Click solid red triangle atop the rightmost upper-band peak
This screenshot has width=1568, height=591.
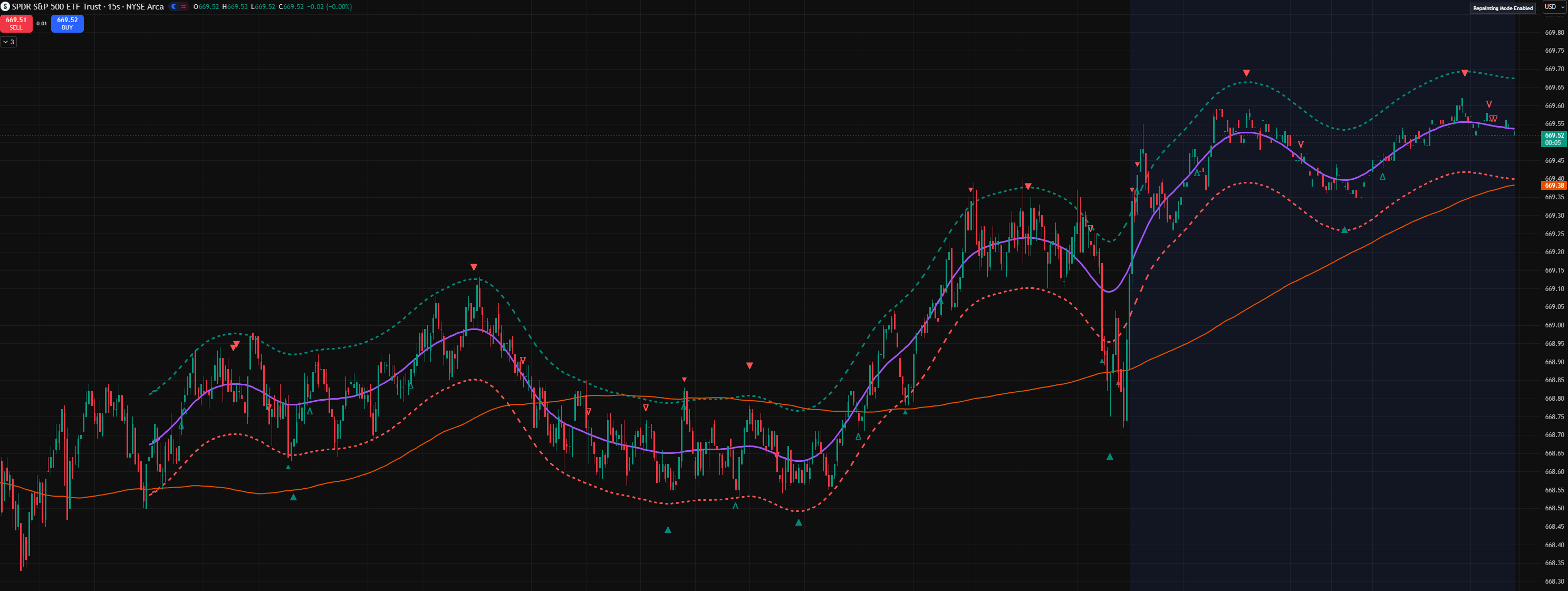[x=1465, y=73]
